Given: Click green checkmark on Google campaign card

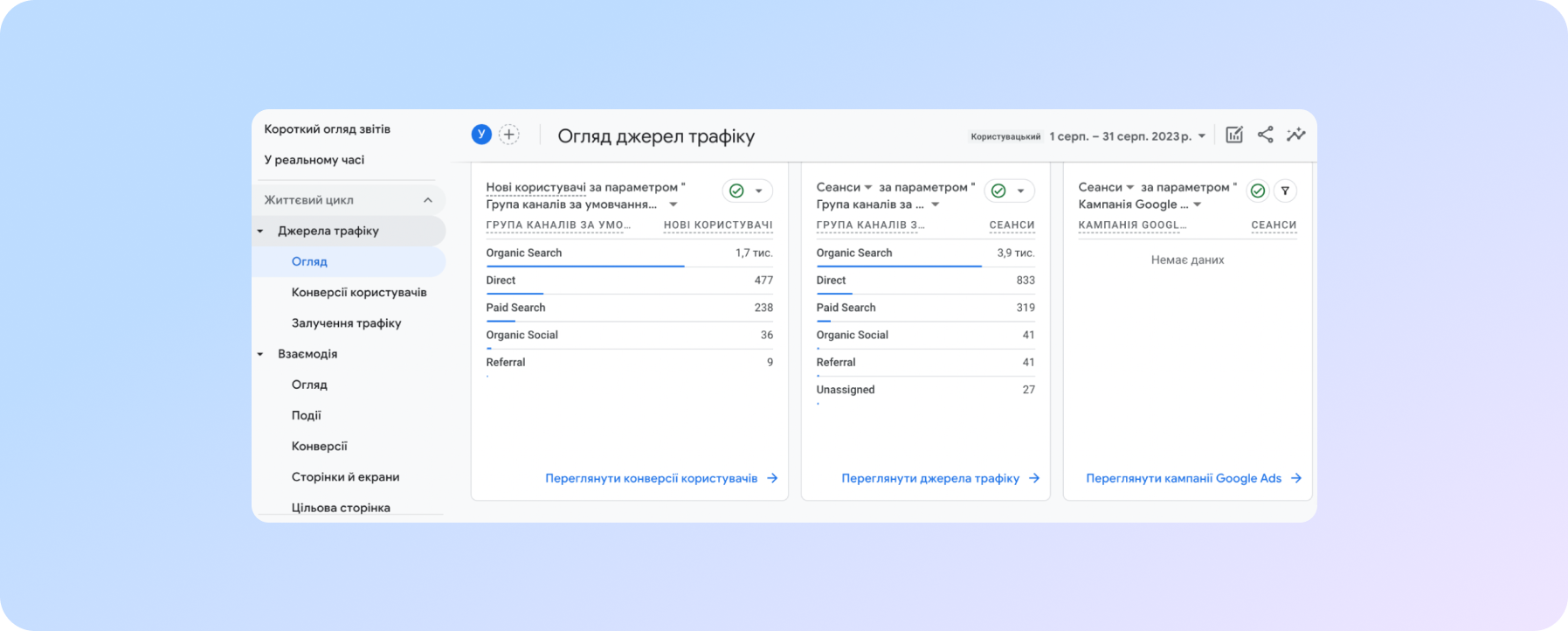Looking at the screenshot, I should (x=1257, y=191).
